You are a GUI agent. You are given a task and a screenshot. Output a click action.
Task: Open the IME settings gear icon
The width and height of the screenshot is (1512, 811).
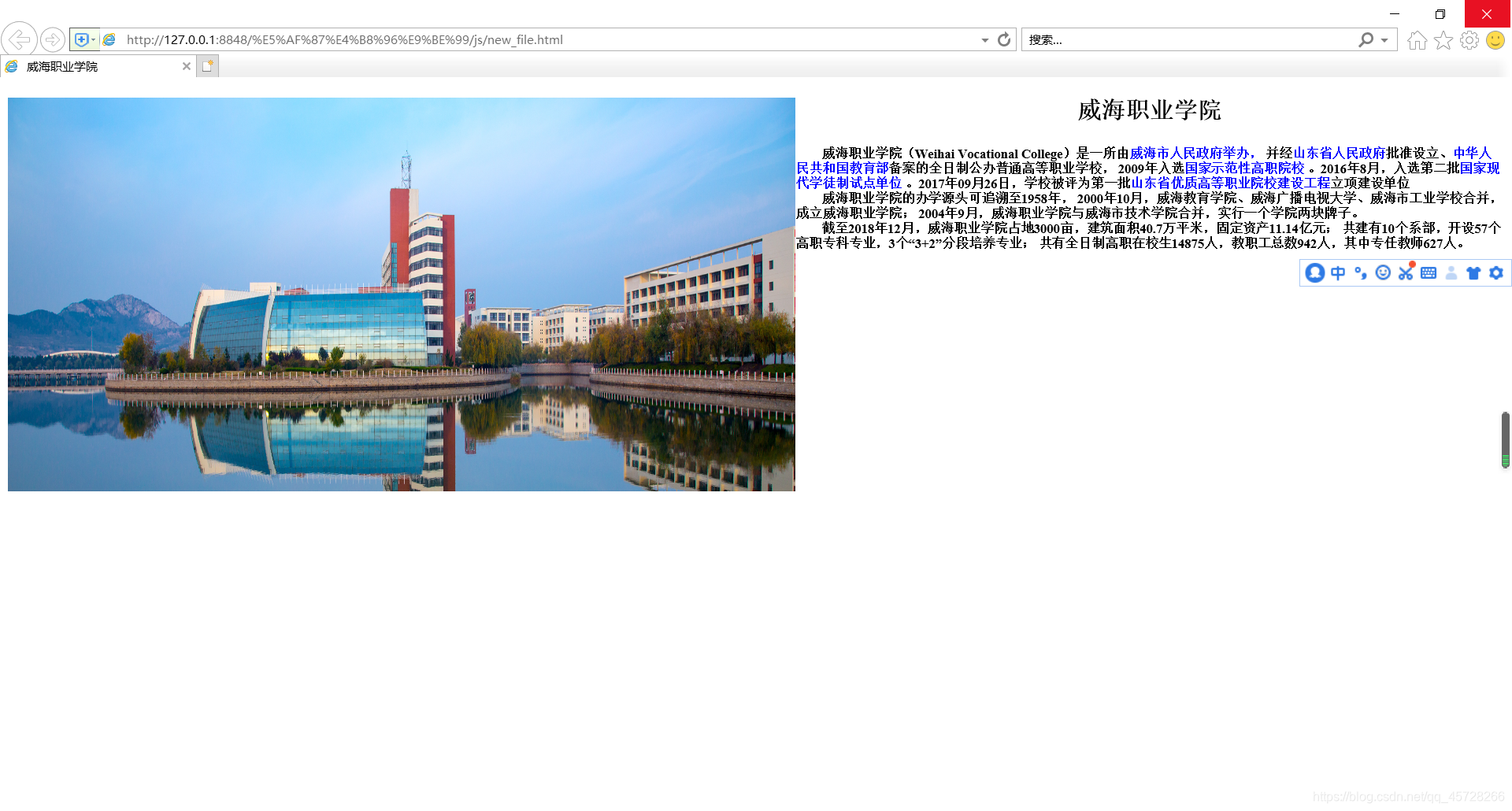(x=1496, y=272)
